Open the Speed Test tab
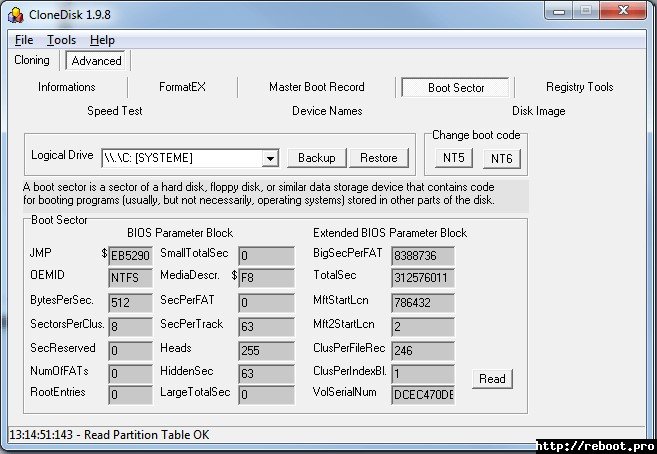The width and height of the screenshot is (657, 454). pyautogui.click(x=115, y=111)
